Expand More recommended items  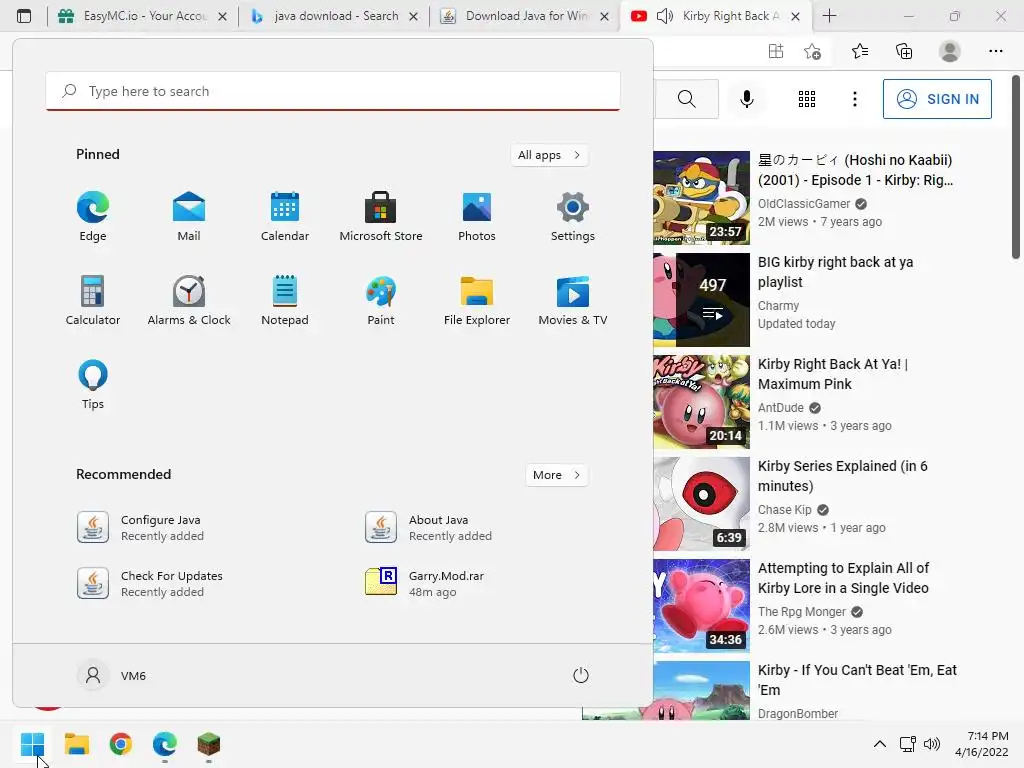pyautogui.click(x=556, y=475)
